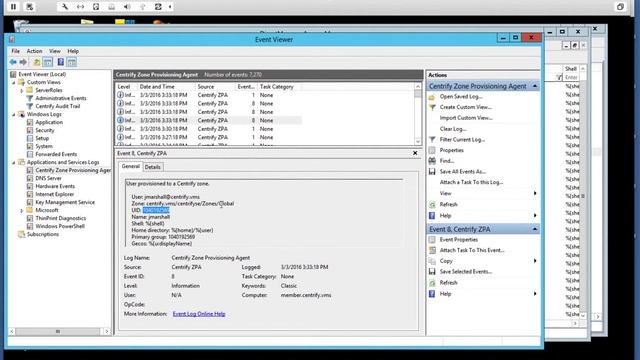Pause the VM with the pause icon
The height and width of the screenshot is (360, 640).
[13, 7]
